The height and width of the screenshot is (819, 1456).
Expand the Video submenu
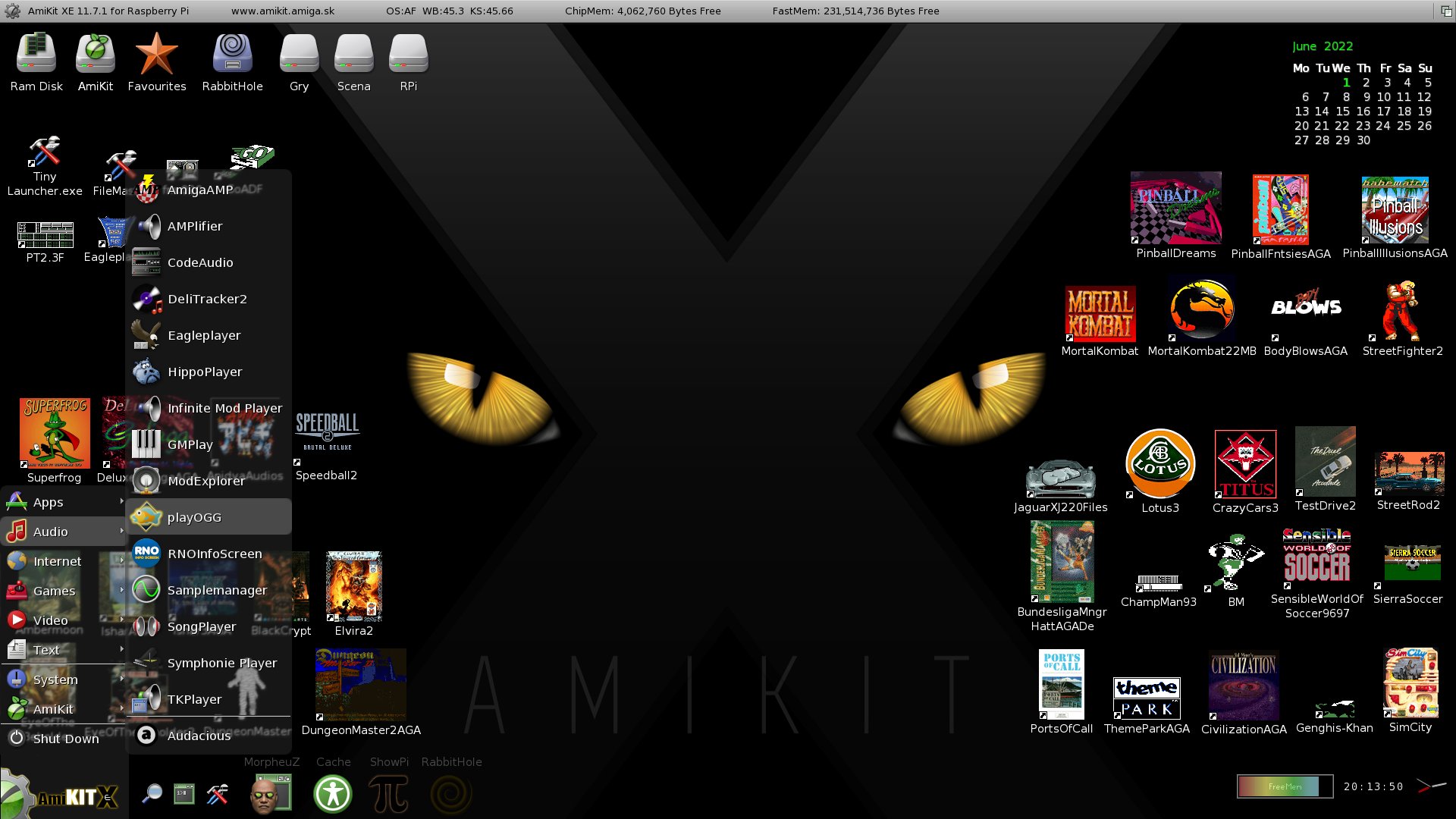[64, 620]
